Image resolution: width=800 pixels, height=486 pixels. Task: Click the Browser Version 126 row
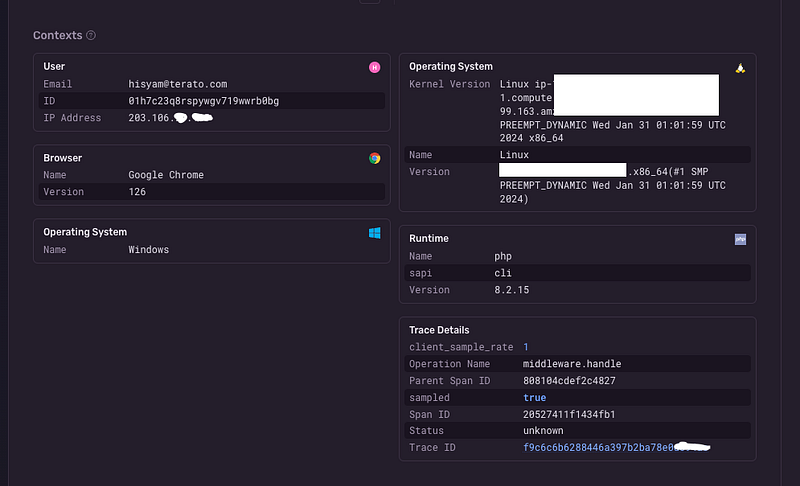coord(212,192)
